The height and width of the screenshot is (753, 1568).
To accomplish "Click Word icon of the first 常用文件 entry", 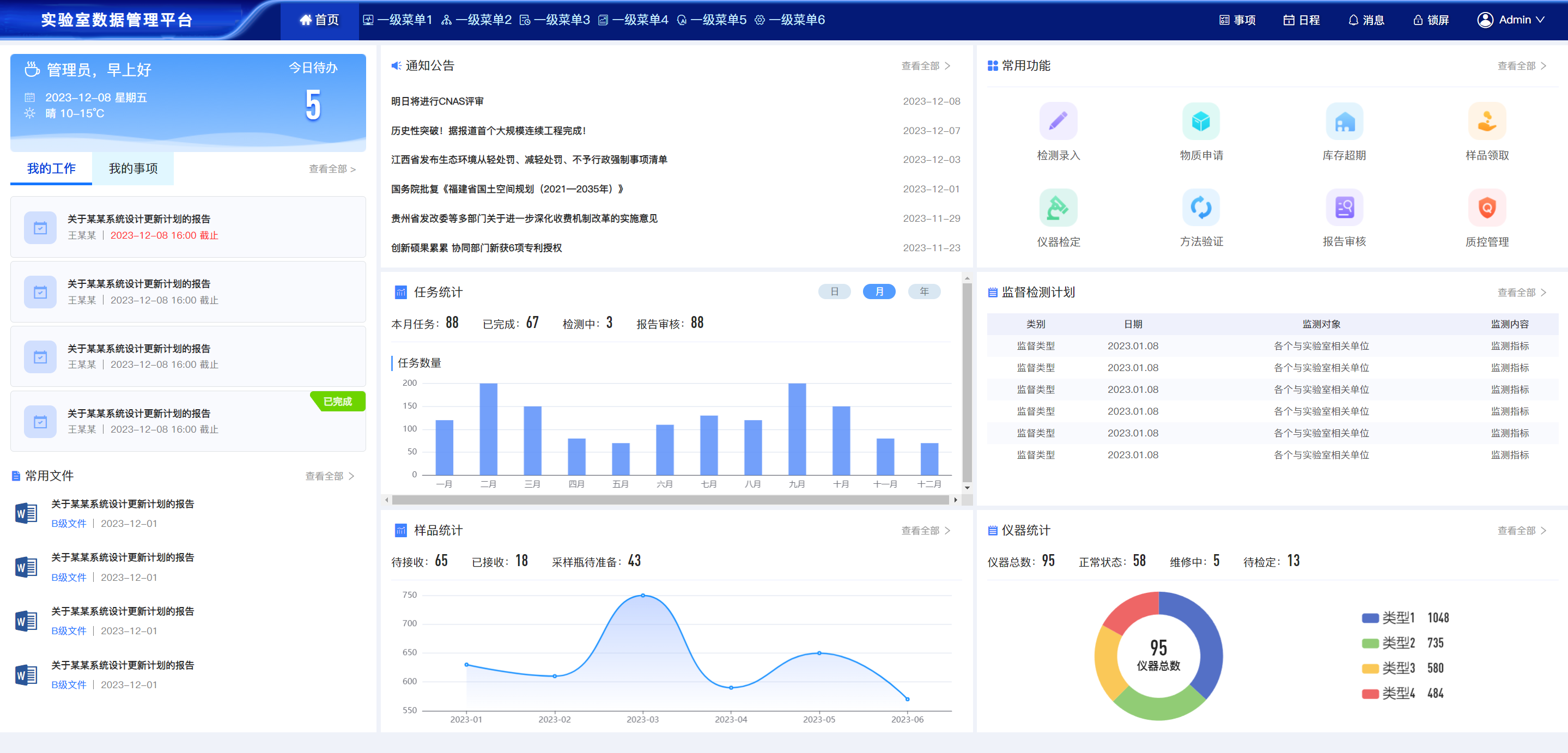I will [x=26, y=514].
